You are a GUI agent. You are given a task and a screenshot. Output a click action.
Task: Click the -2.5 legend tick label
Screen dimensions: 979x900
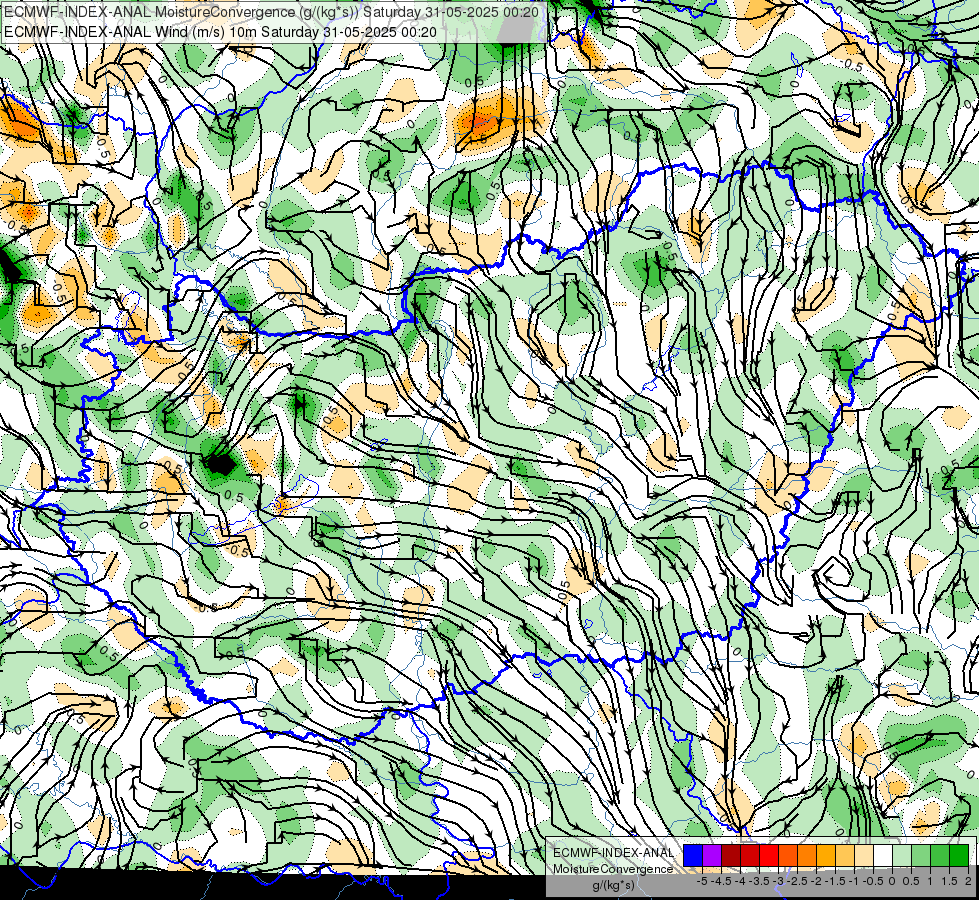[797, 881]
